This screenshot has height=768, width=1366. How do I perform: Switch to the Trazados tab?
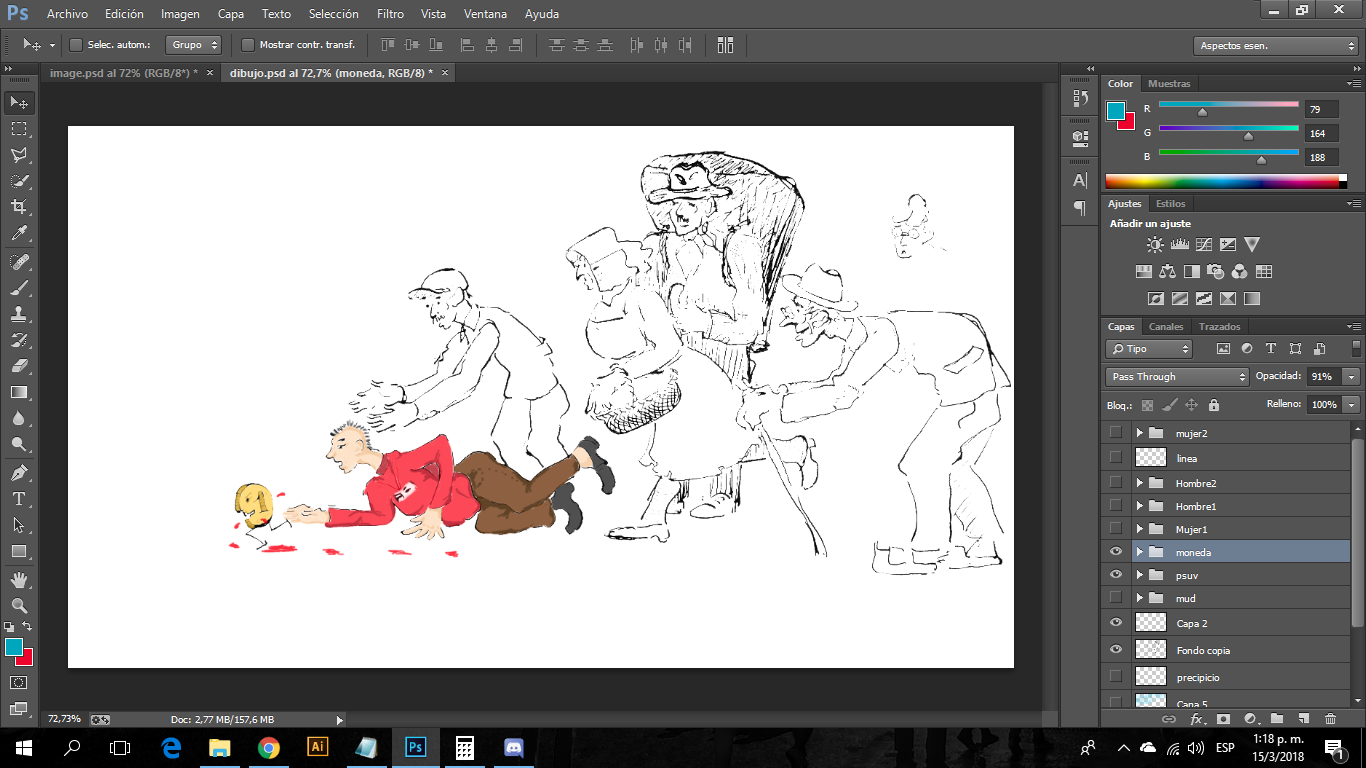click(x=1220, y=327)
